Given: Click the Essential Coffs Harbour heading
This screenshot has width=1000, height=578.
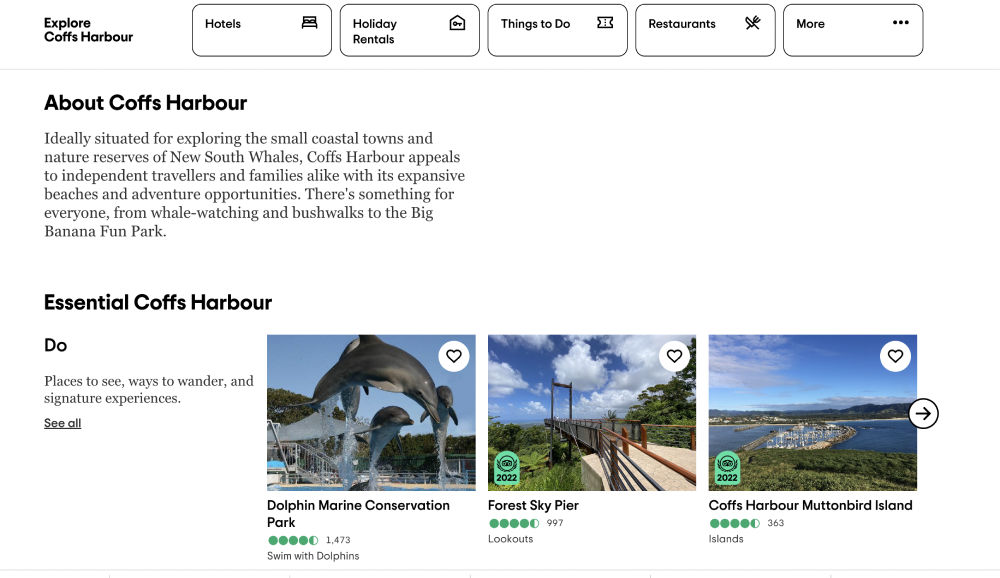Looking at the screenshot, I should tap(158, 302).
